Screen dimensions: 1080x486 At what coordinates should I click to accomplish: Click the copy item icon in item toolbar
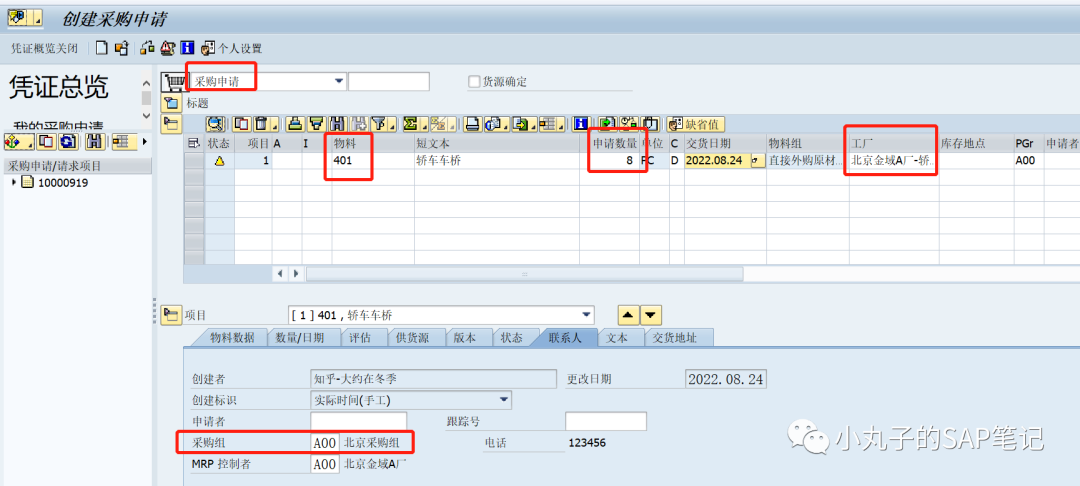(242, 124)
